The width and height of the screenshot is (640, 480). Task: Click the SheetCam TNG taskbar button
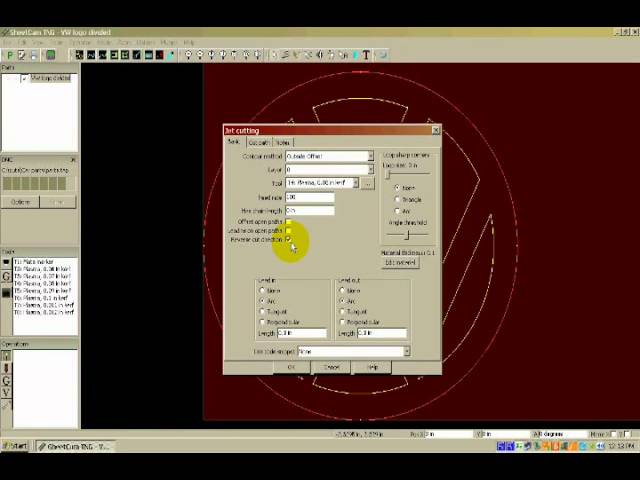[x=75, y=447]
